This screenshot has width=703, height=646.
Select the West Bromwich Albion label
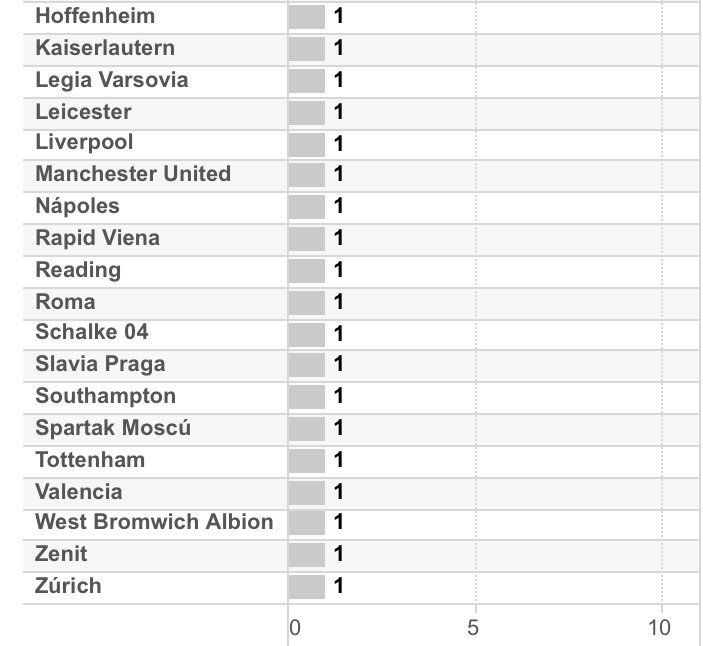point(154,522)
